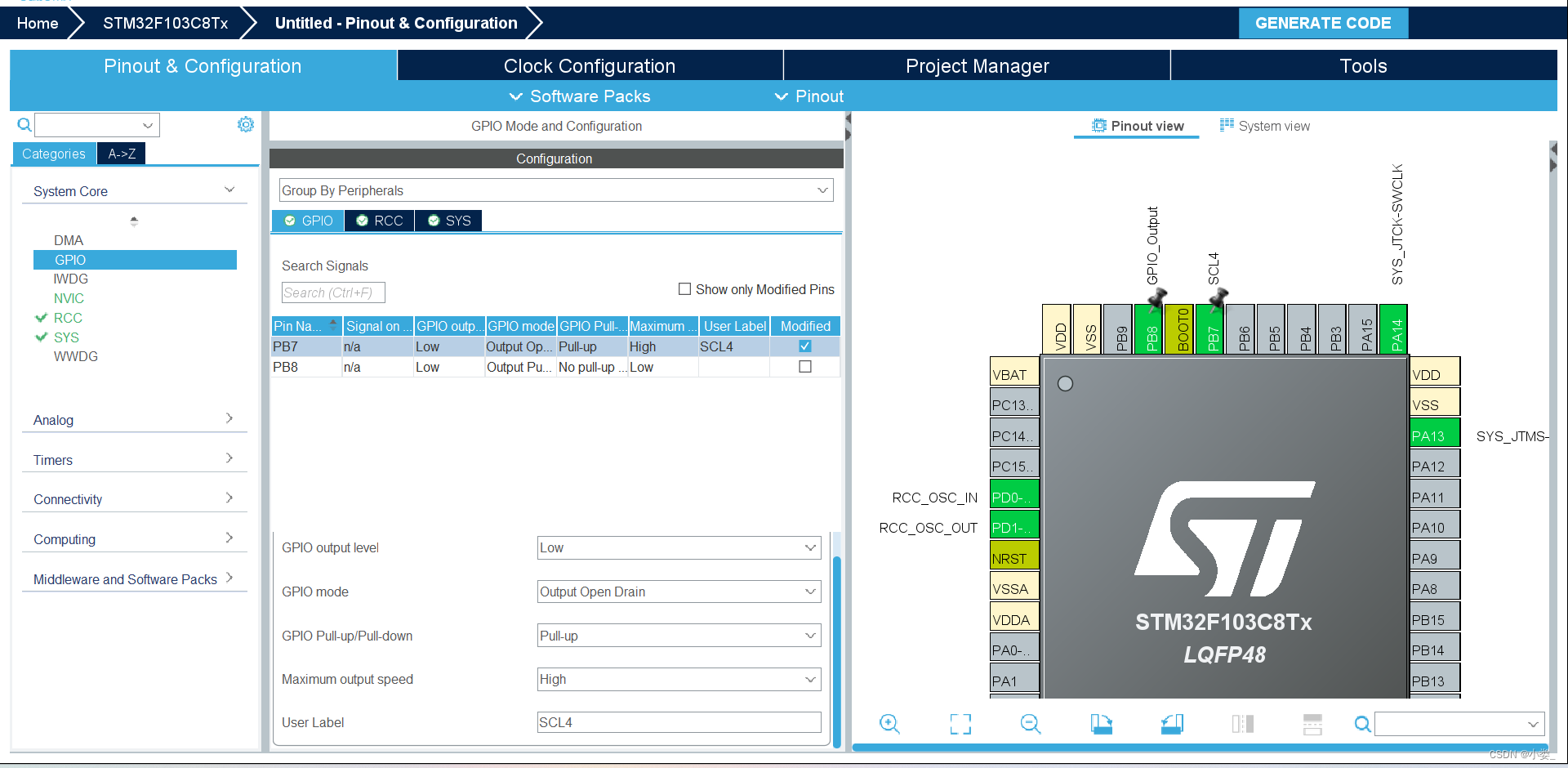The height and width of the screenshot is (768, 1568).
Task: Open the categories settings gear icon
Action: tap(246, 124)
